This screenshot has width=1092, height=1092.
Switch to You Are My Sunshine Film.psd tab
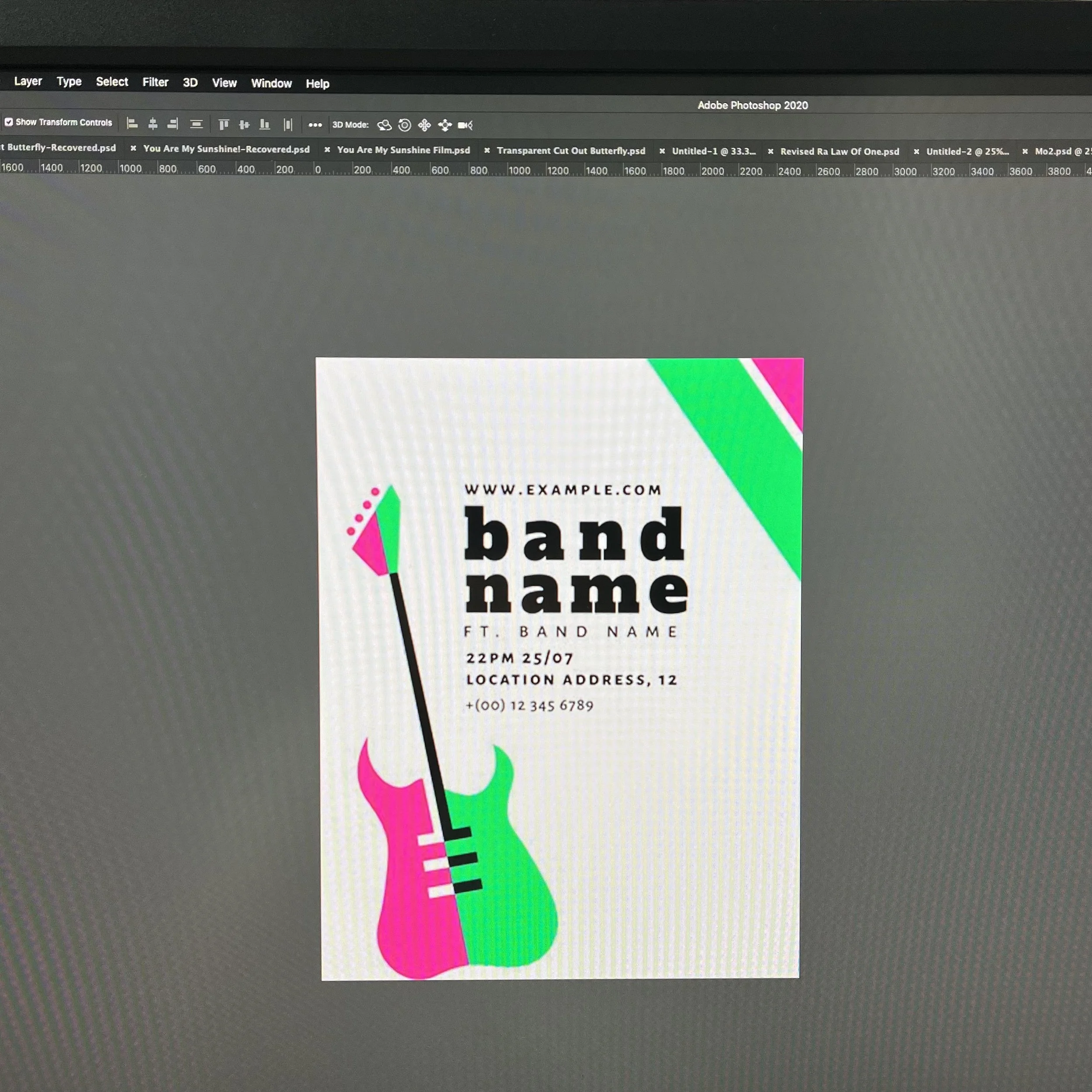click(404, 150)
